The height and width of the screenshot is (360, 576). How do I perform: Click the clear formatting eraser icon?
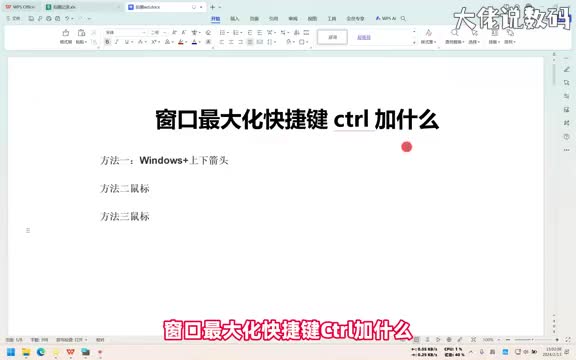click(208, 32)
